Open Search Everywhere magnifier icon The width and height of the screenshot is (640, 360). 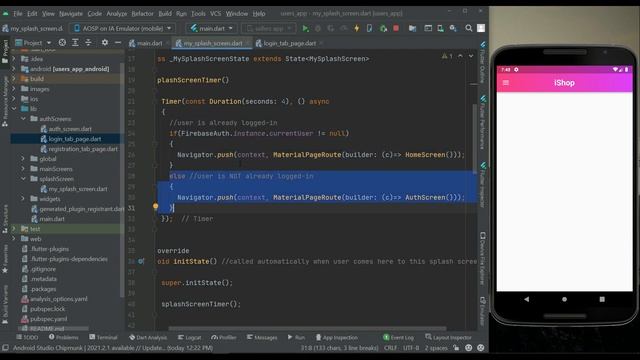469,28
